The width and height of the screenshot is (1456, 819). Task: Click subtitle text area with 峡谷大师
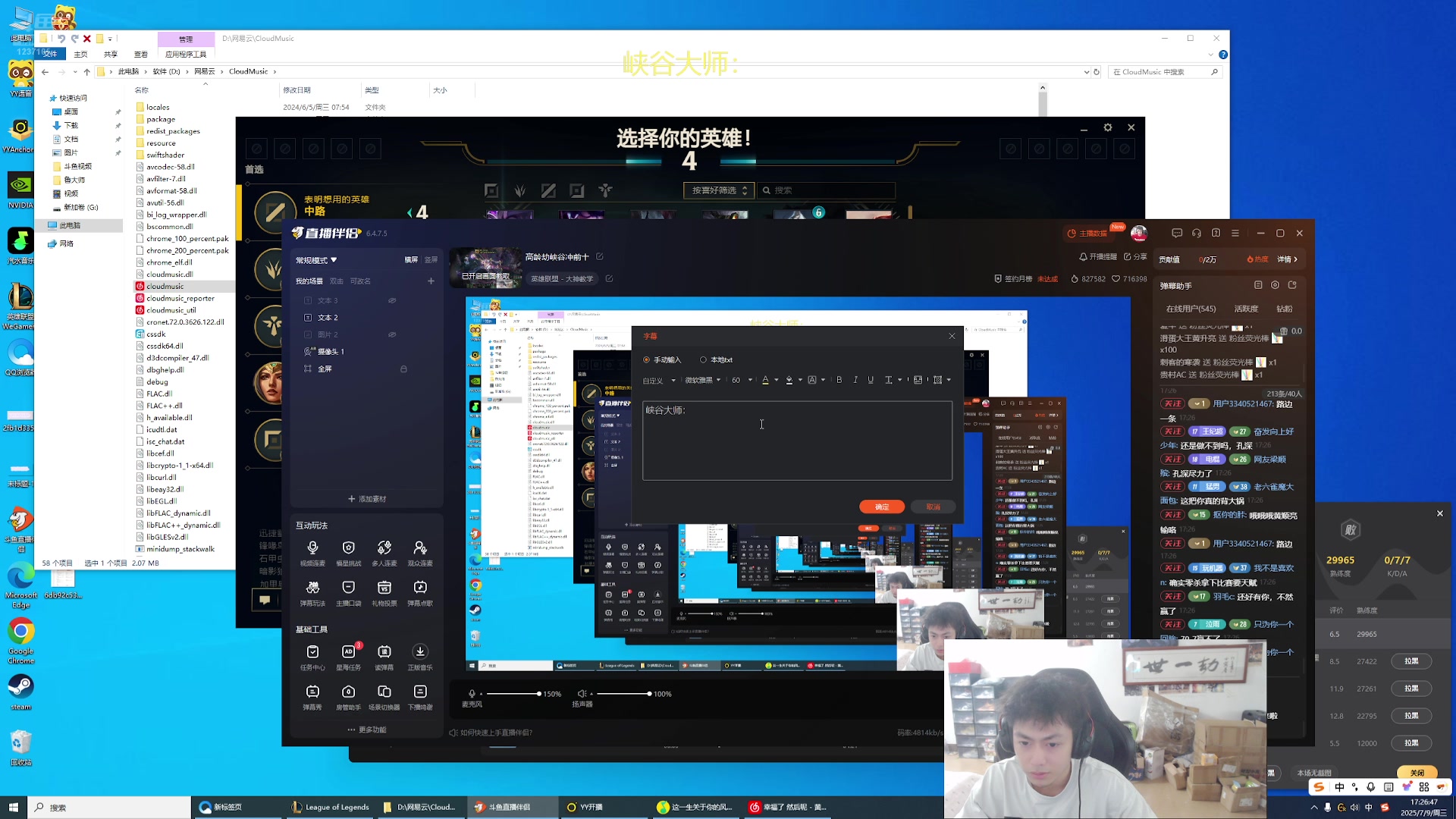[x=797, y=441]
